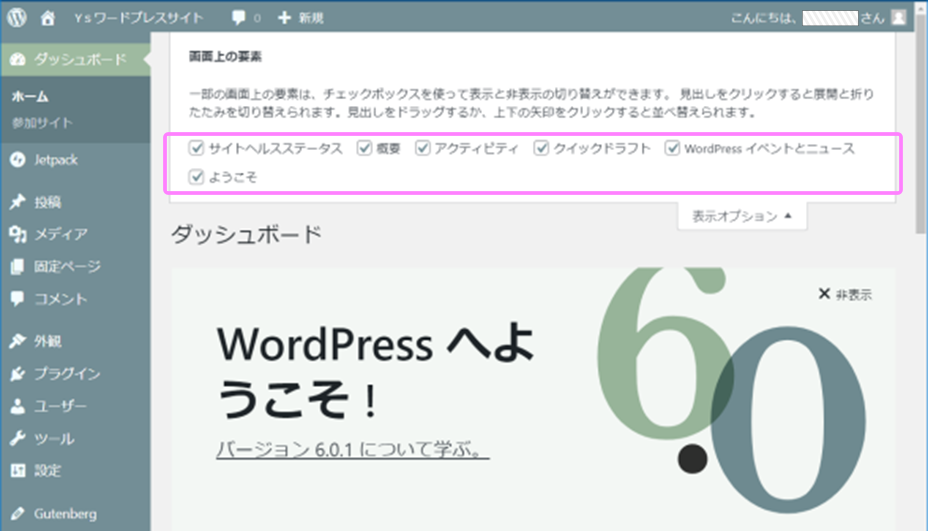Click the メディア icon in sidebar
The image size is (928, 531).
pyautogui.click(x=18, y=234)
